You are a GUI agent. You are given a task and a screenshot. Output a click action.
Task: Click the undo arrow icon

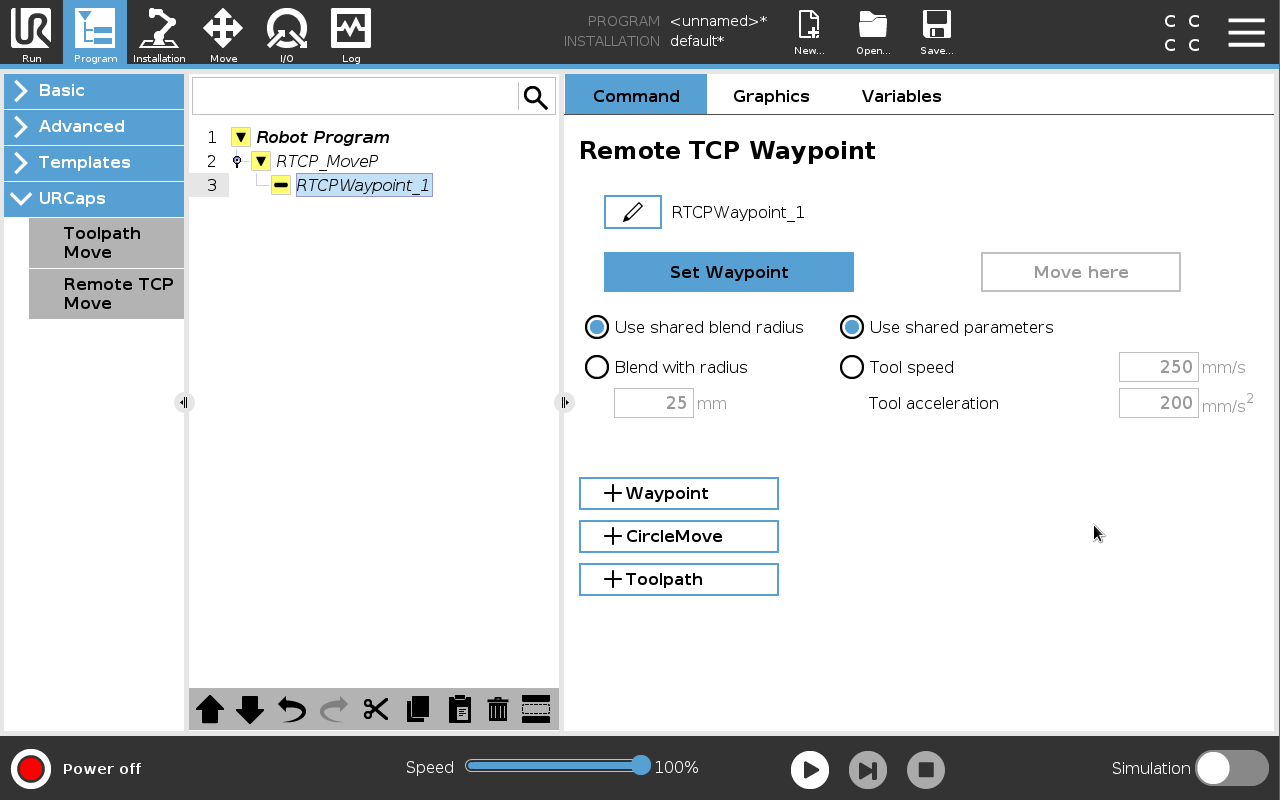pos(292,710)
